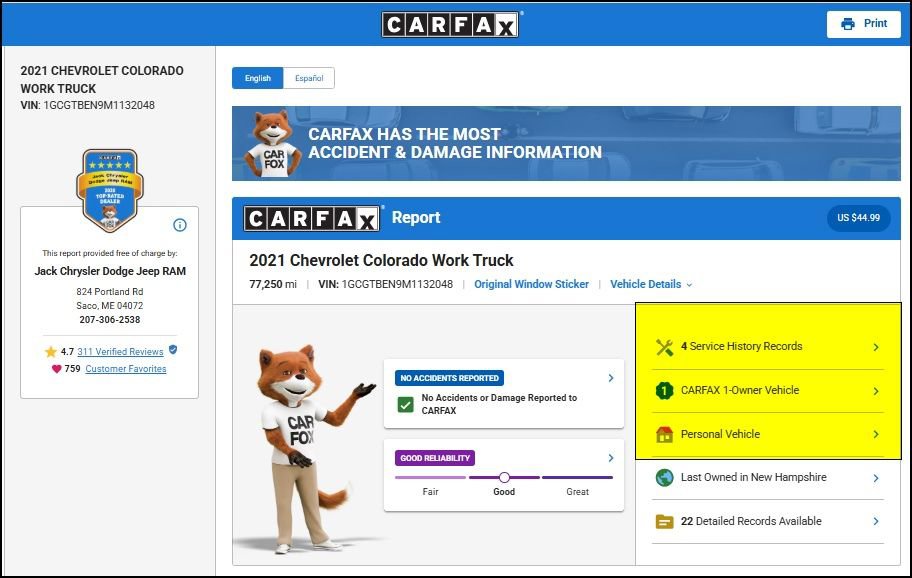Click the Great segment of the reliability scale
912x578 pixels.
tap(578, 477)
